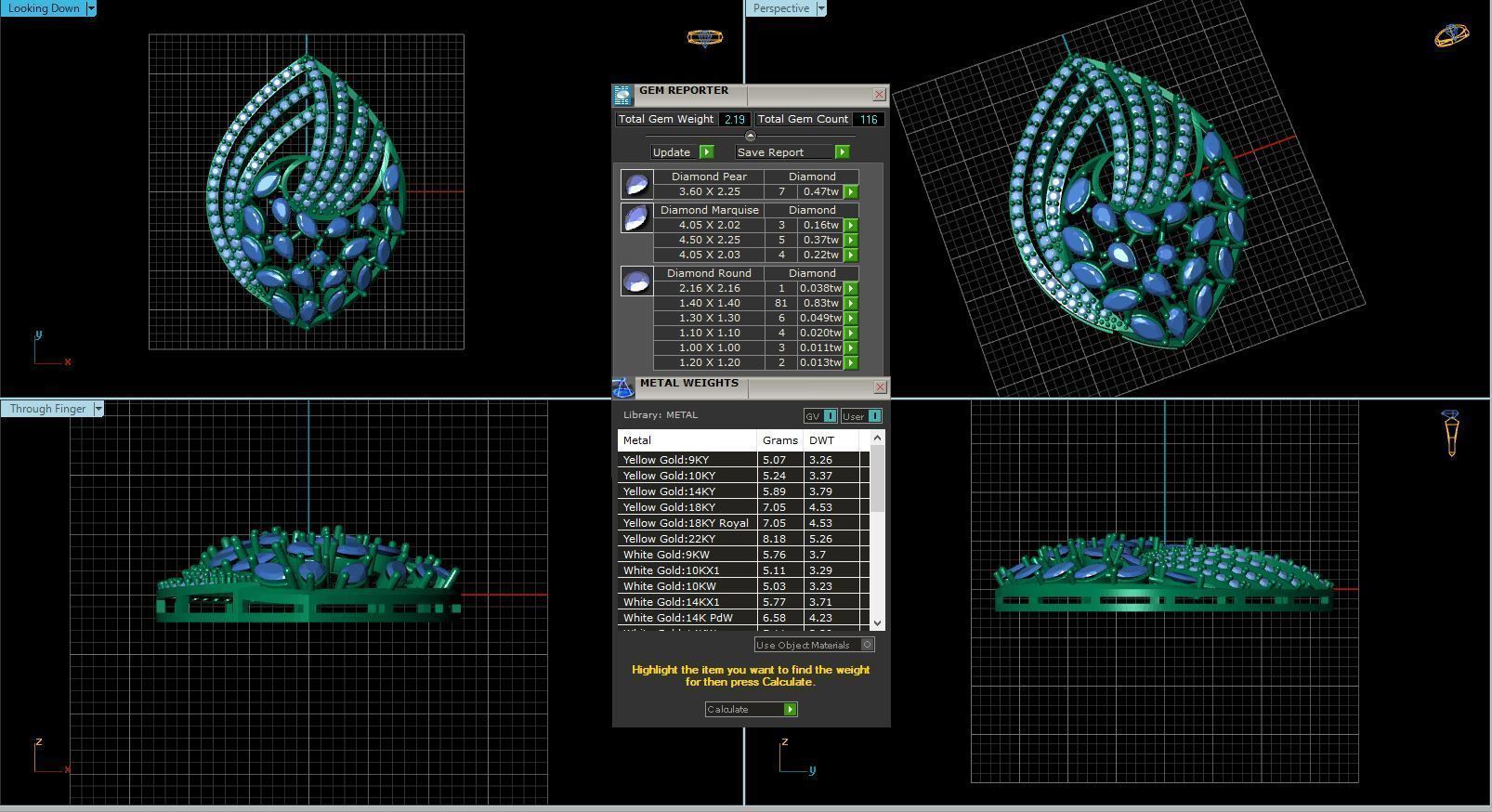This screenshot has width=1492, height=812.
Task: Click green arrow for 4.05 X 2.02 marquise row
Action: click(x=850, y=225)
